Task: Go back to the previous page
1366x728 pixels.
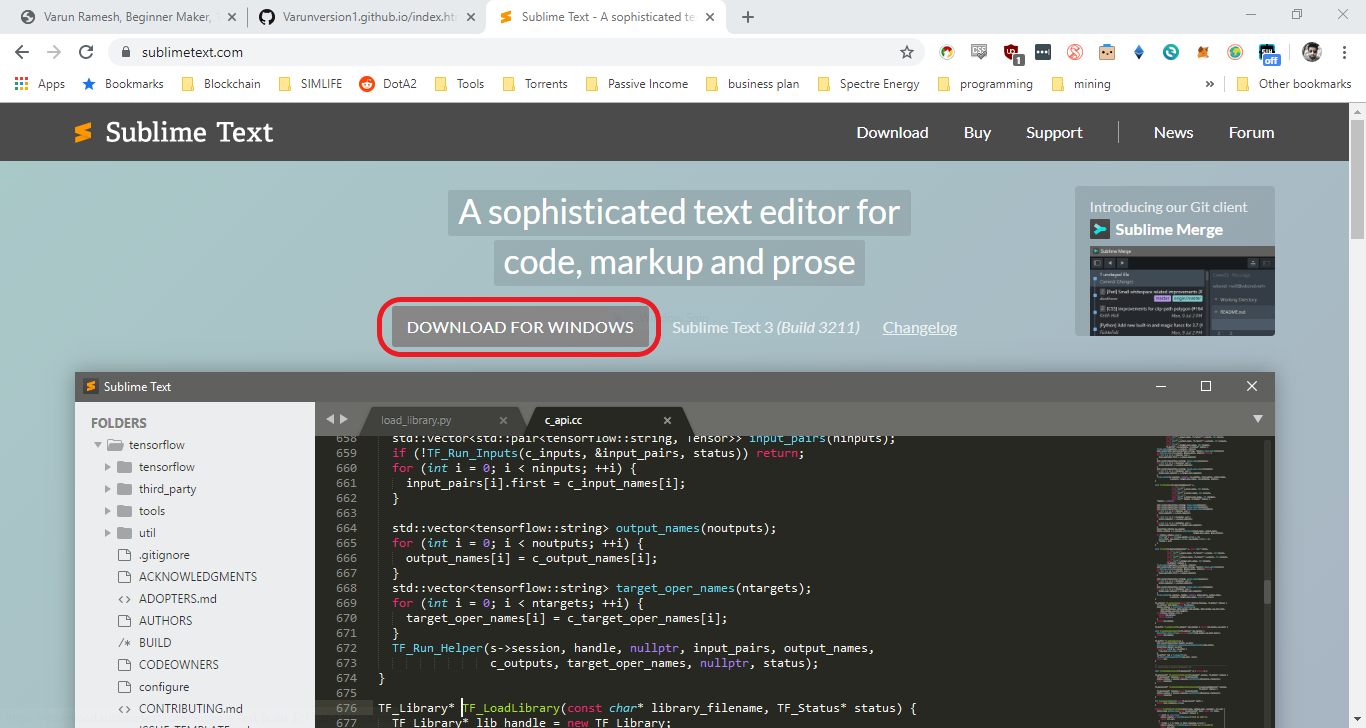Action: coord(23,52)
